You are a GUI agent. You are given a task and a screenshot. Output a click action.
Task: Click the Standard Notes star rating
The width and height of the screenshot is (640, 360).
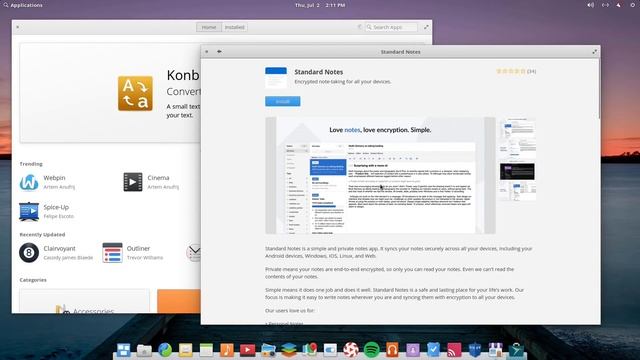(510, 71)
